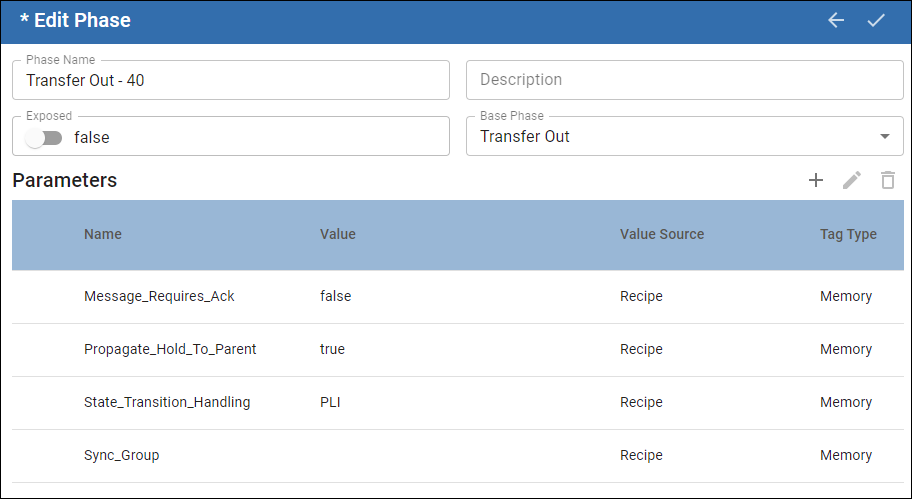
Task: Select the Message_Requires_Ack parameter row
Action: point(159,296)
